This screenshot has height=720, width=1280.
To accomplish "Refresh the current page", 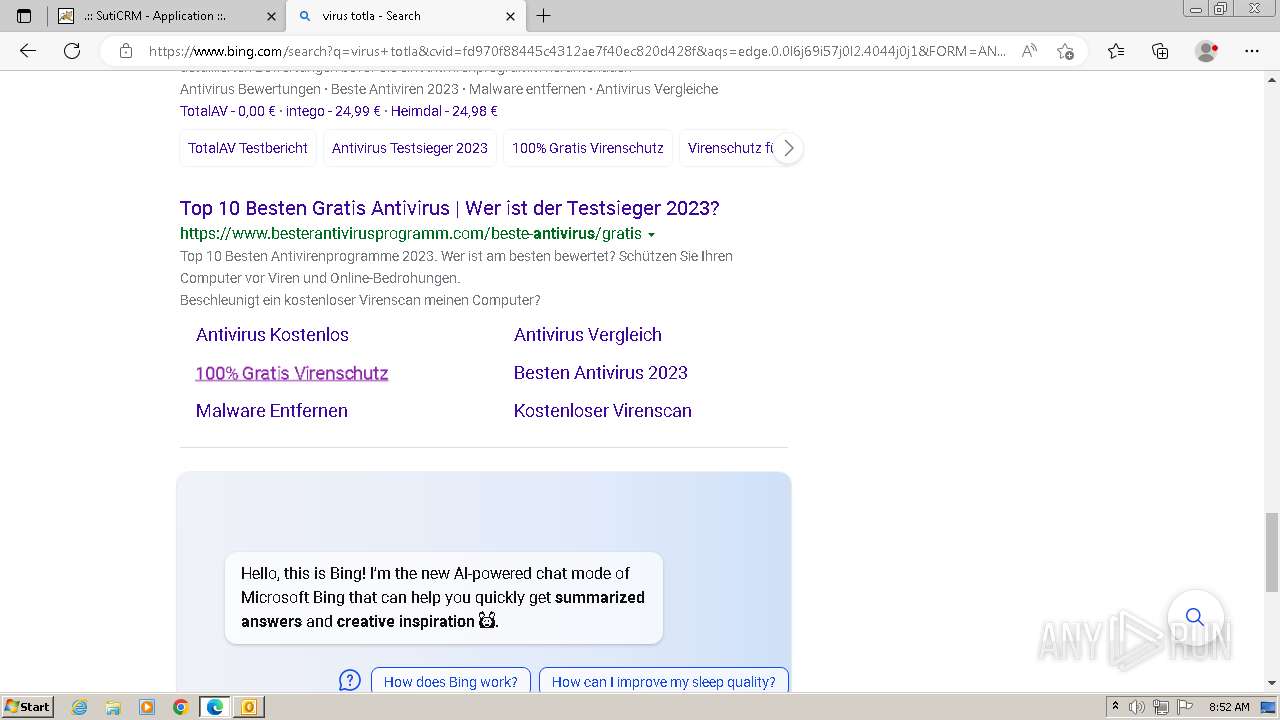I will tap(72, 51).
